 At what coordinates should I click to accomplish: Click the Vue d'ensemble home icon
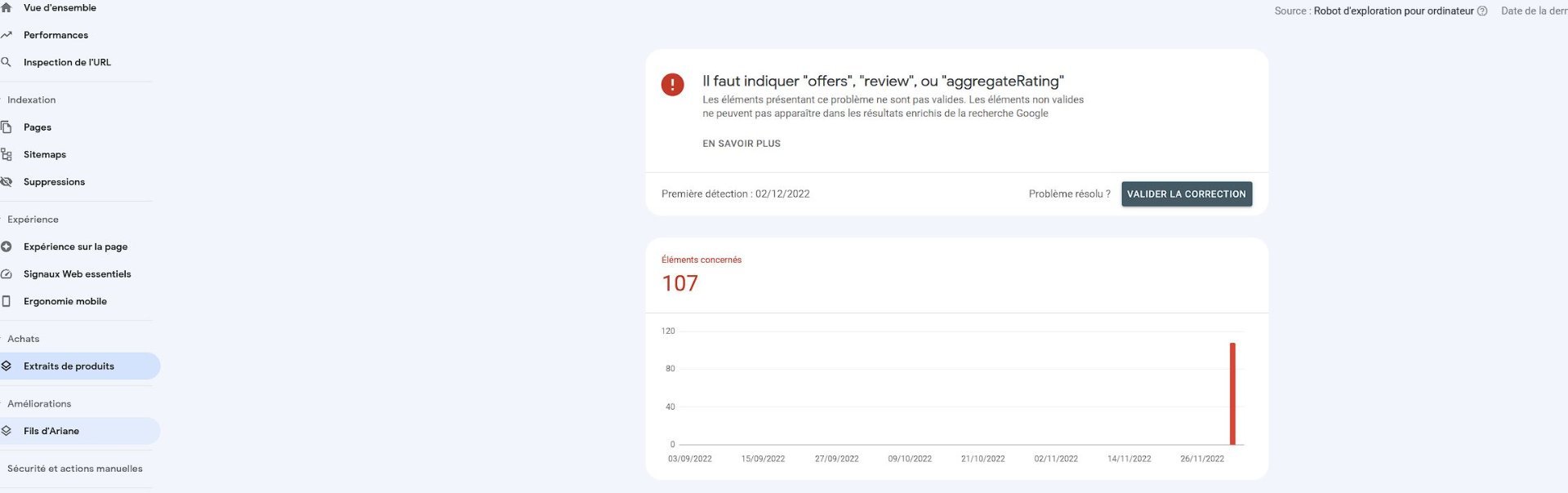(x=7, y=8)
